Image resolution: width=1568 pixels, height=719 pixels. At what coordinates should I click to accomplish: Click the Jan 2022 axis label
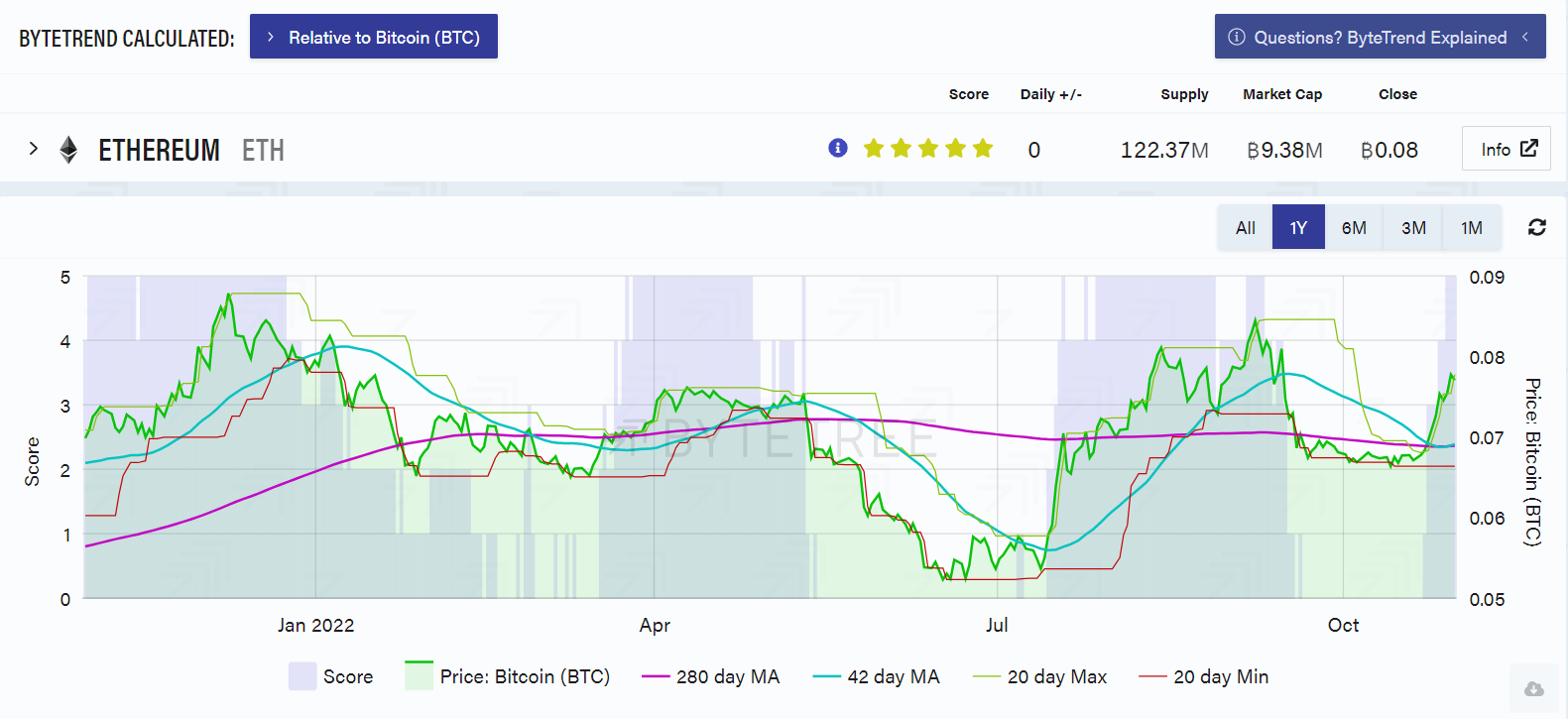[x=315, y=625]
